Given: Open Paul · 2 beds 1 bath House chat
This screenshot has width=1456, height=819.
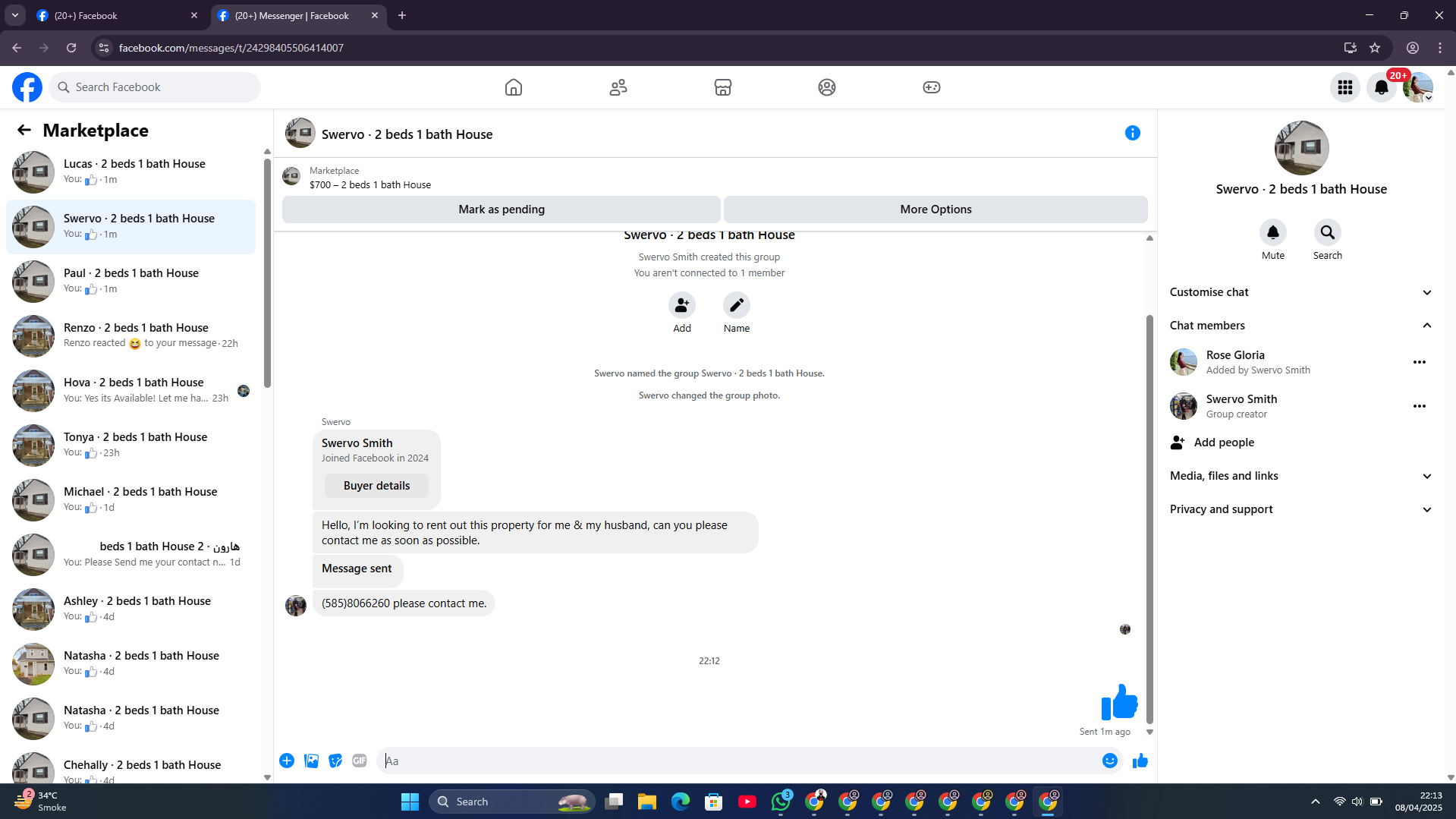Looking at the screenshot, I should [x=131, y=282].
